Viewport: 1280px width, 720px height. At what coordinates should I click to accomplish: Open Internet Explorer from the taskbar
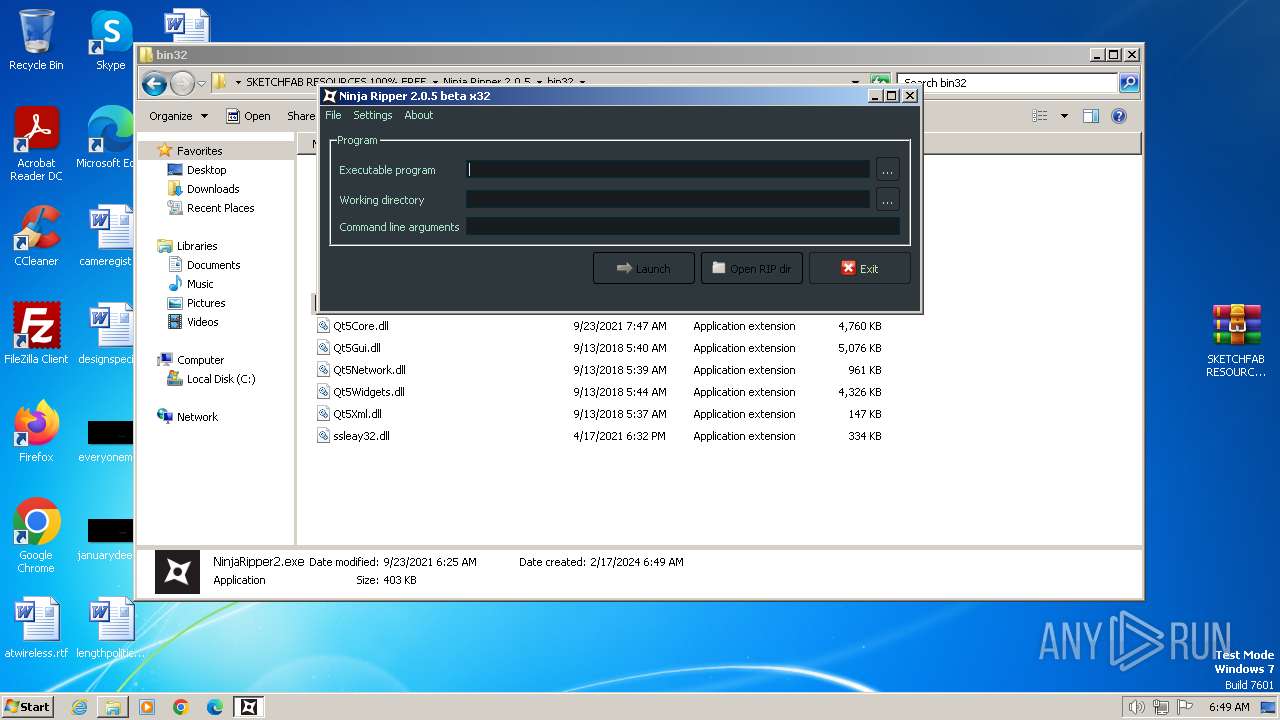point(79,707)
